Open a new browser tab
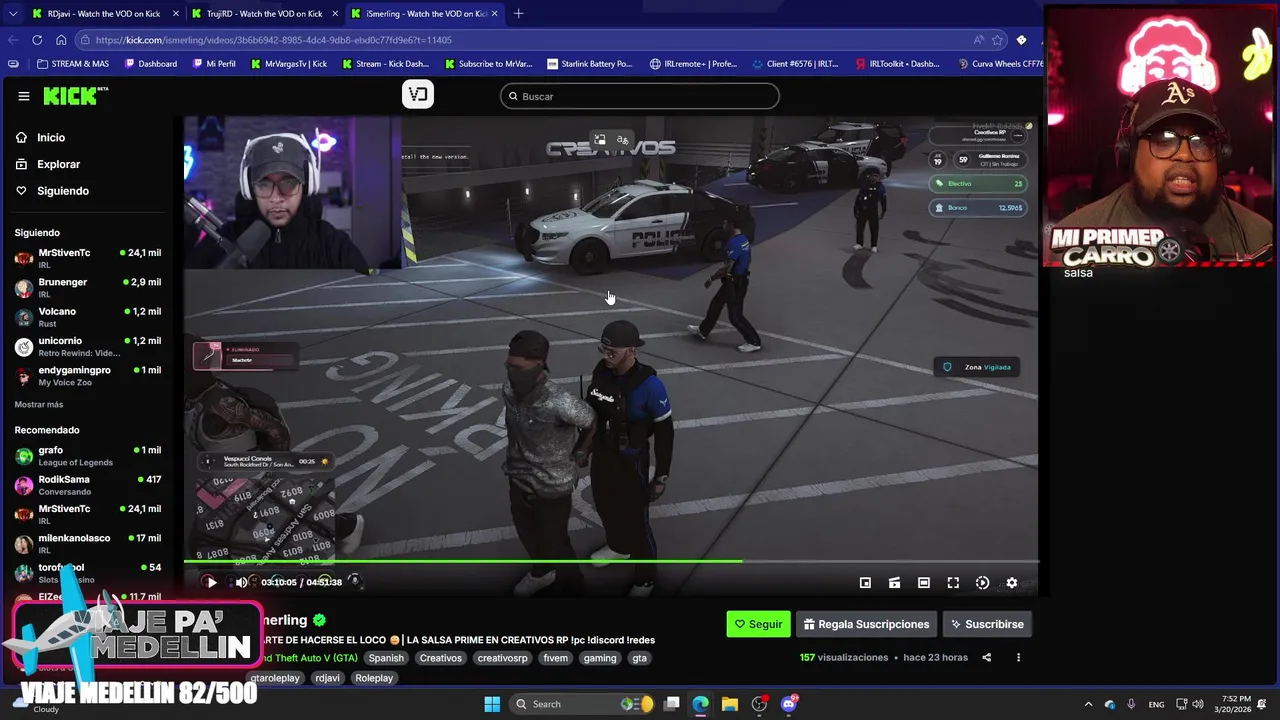Screen dimensions: 1280x720 point(518,14)
